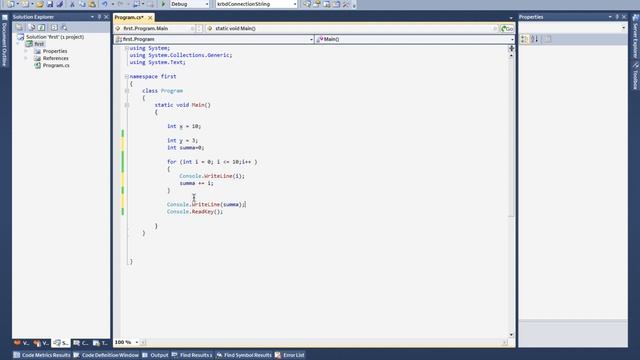Expand the References node in Solution Explorer
Viewport: 640px width, 360px height.
click(26, 58)
